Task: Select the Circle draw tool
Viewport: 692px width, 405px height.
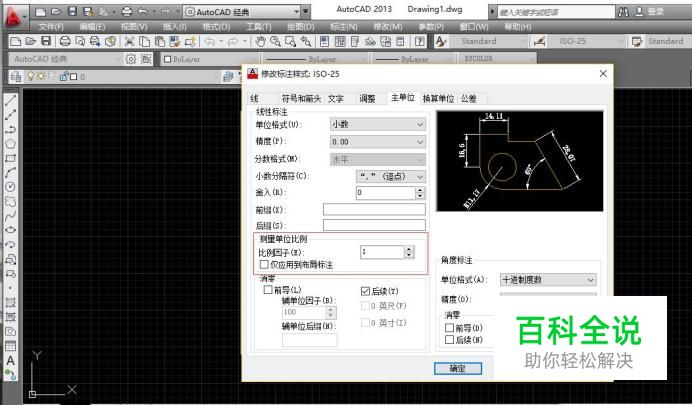Action: pos(10,187)
